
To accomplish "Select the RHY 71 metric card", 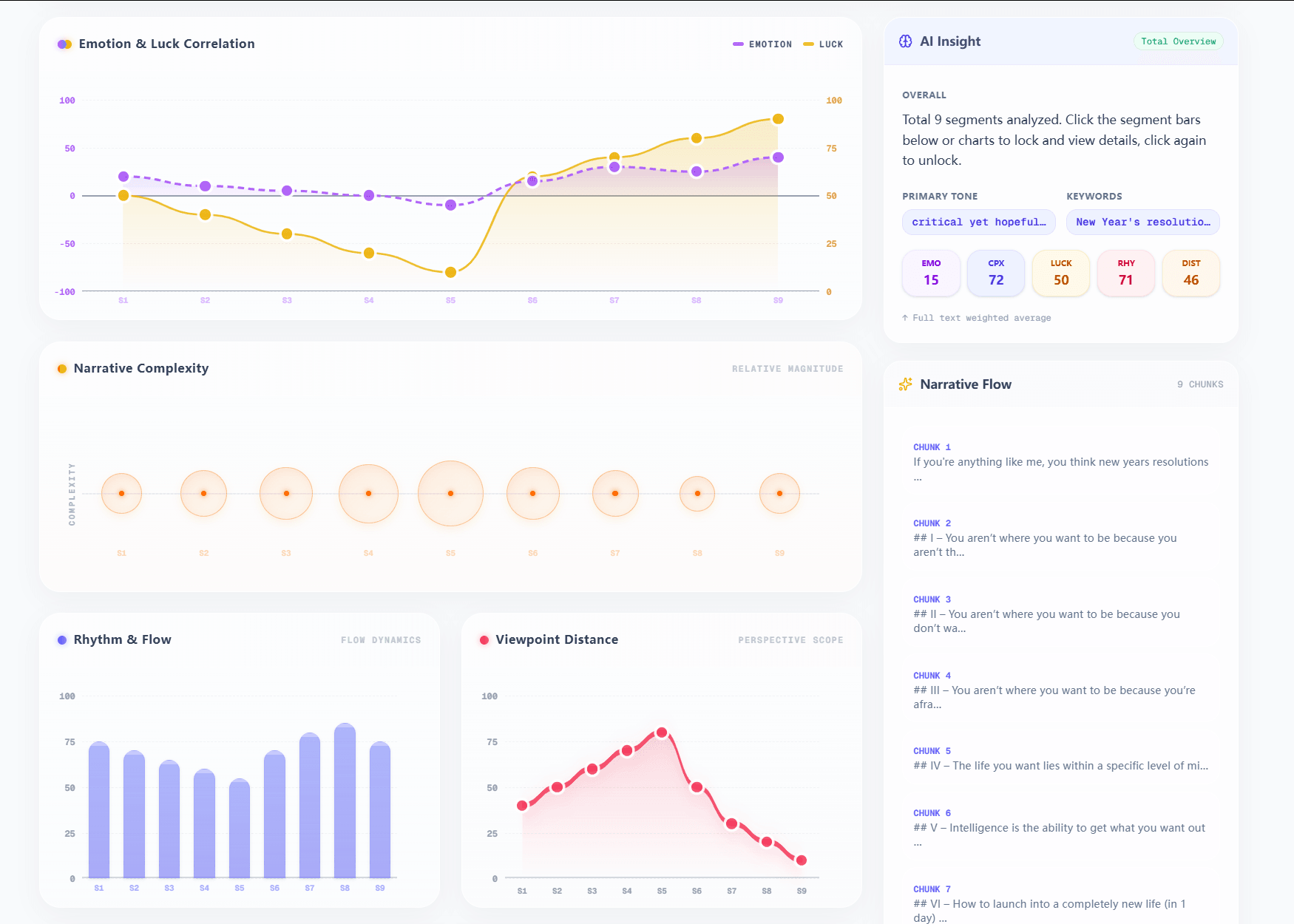I will (1125, 273).
